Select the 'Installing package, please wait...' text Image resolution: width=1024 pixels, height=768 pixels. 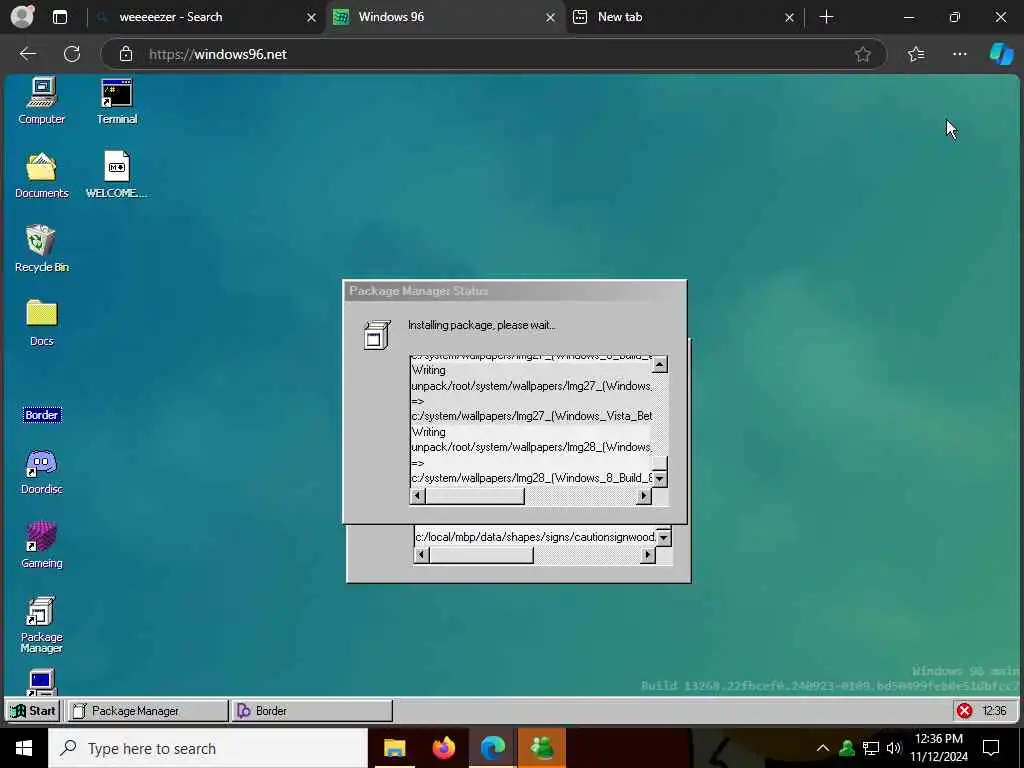(x=481, y=325)
